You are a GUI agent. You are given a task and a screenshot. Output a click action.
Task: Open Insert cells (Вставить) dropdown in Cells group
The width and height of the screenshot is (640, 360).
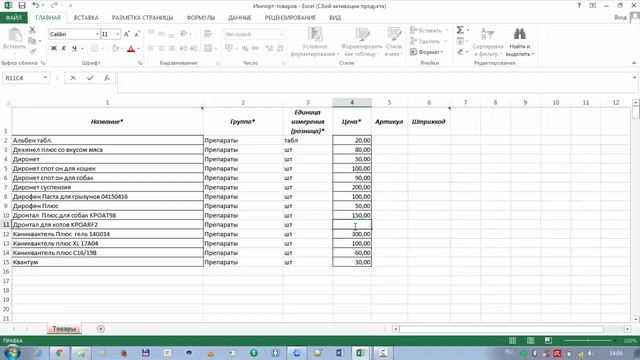[x=429, y=30]
